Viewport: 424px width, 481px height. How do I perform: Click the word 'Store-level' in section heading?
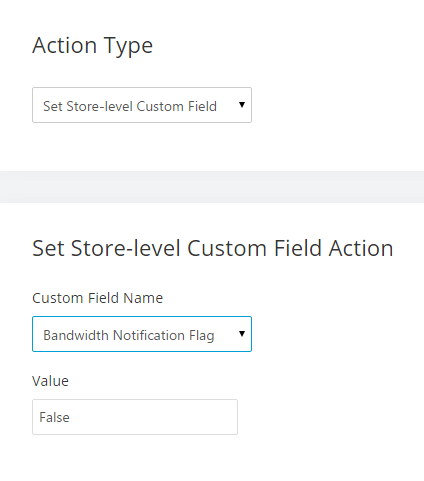[126, 248]
